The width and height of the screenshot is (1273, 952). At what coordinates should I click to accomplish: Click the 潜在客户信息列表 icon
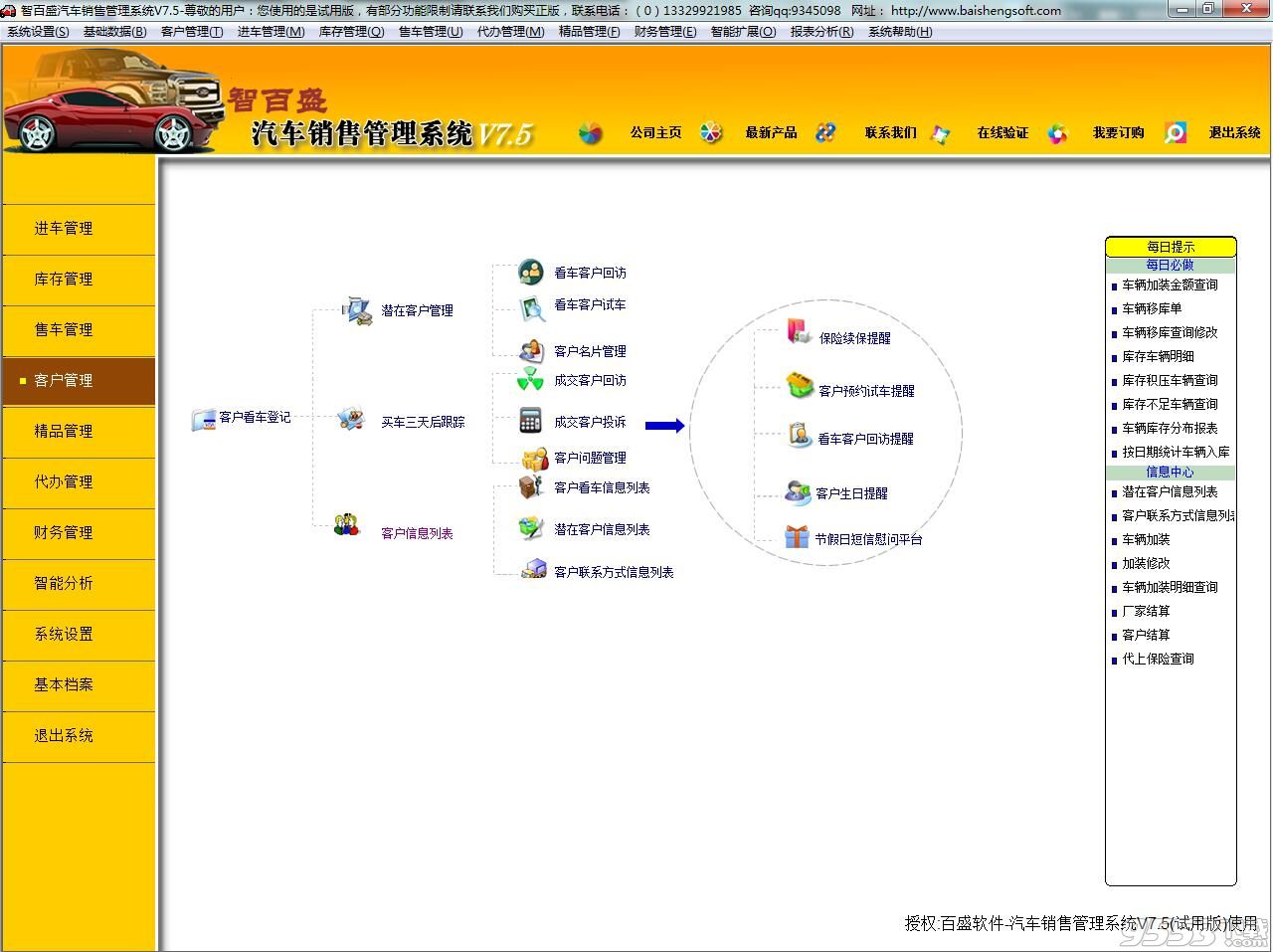click(532, 528)
